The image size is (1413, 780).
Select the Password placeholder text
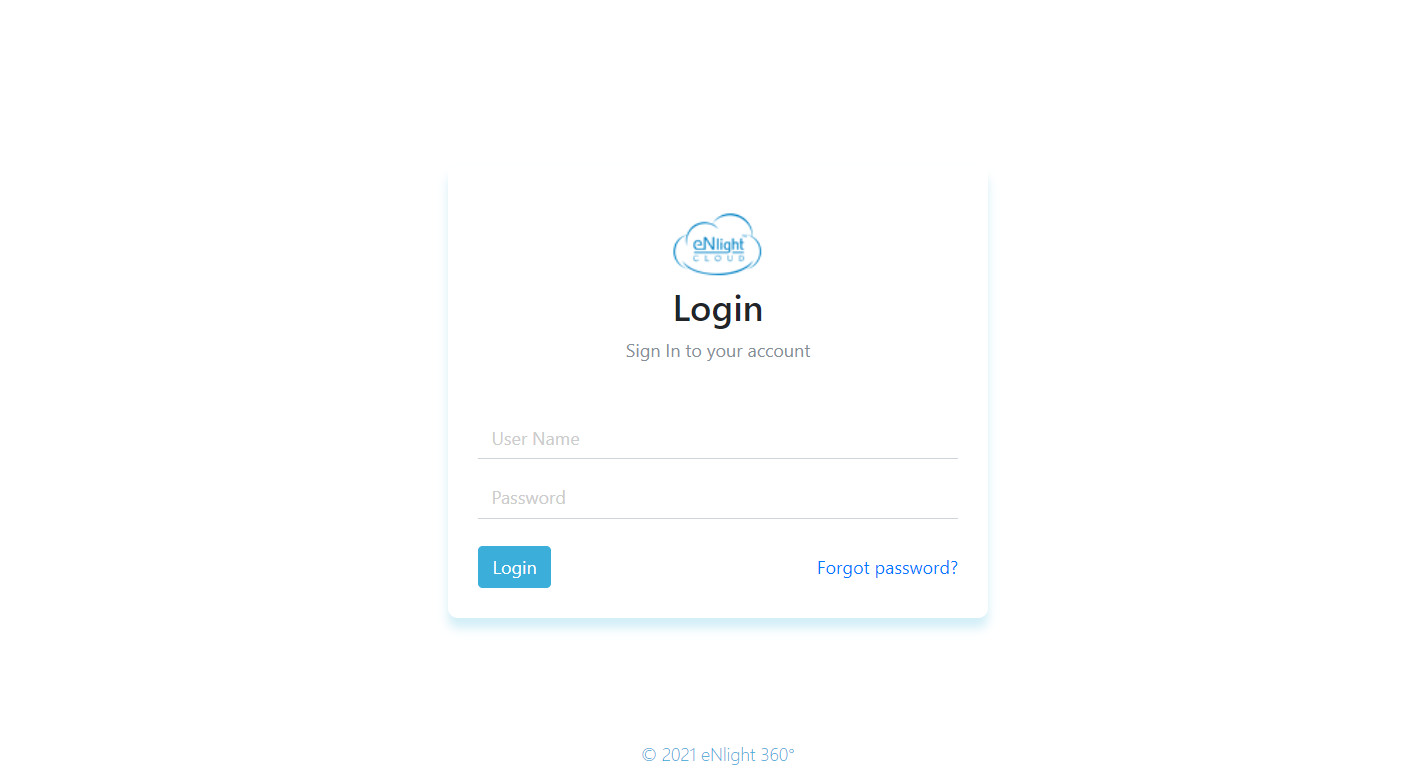click(x=528, y=498)
